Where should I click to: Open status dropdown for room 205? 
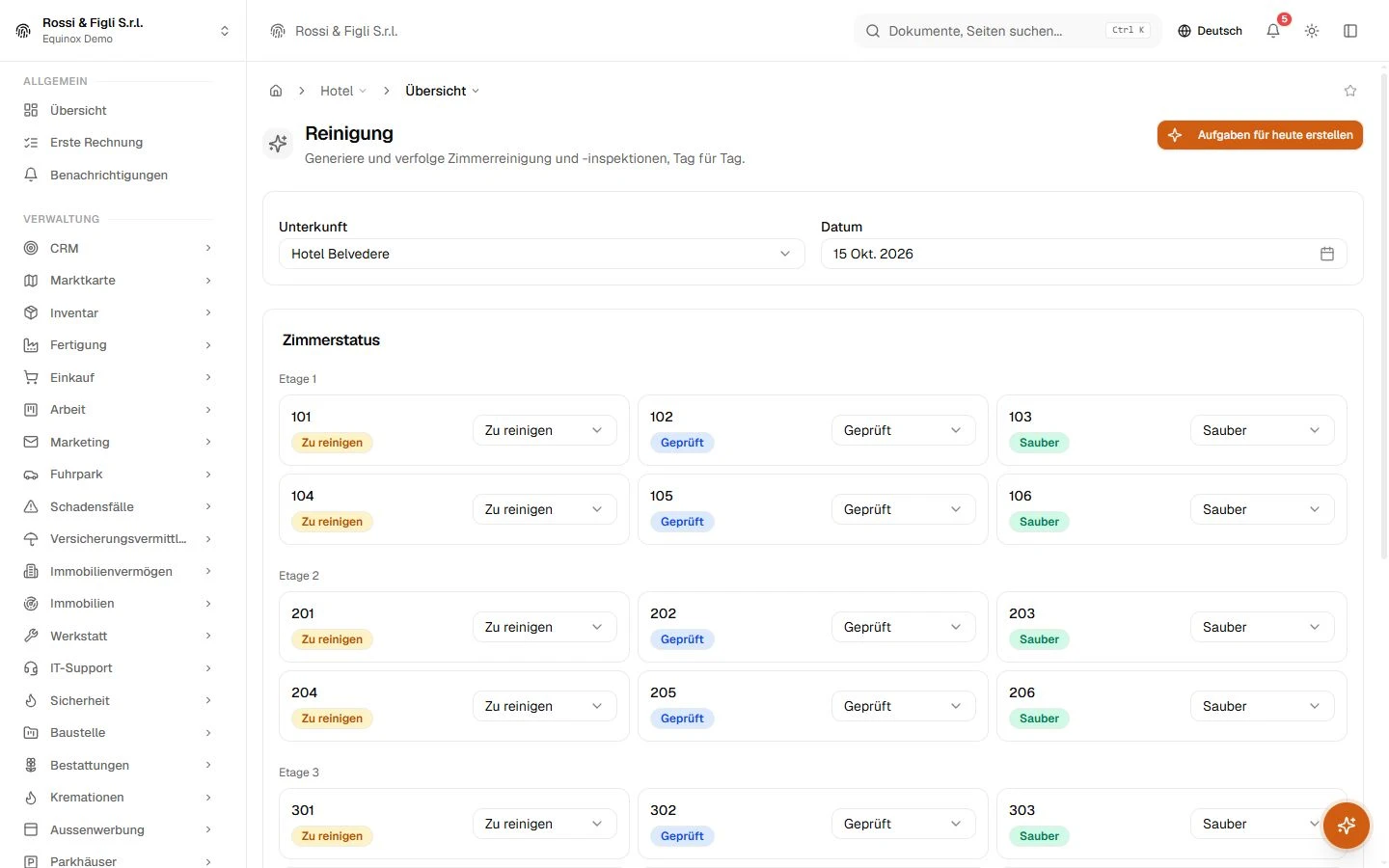[x=903, y=706]
